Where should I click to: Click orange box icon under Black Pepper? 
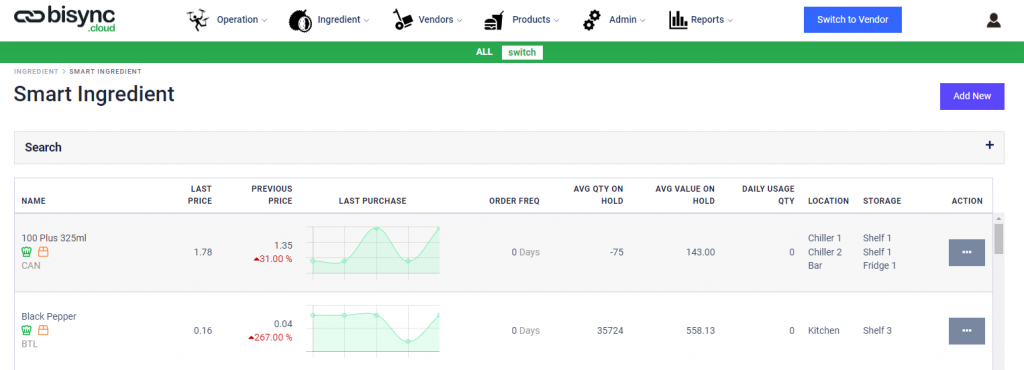pyautogui.click(x=44, y=330)
